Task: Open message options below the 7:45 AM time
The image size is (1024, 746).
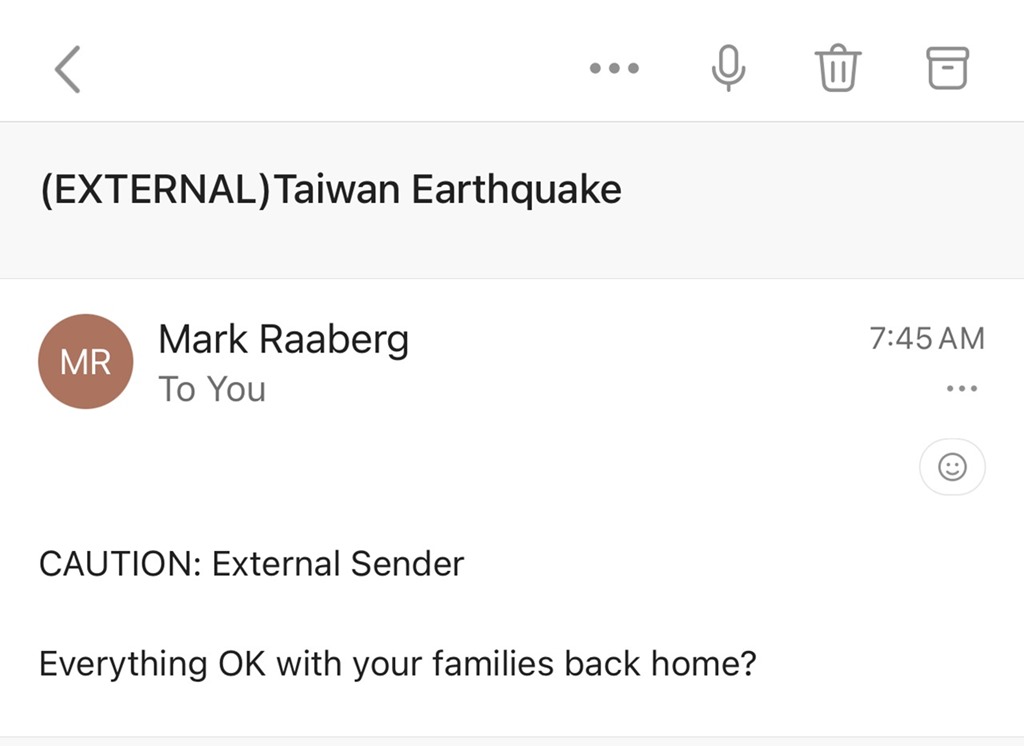Action: click(x=962, y=389)
